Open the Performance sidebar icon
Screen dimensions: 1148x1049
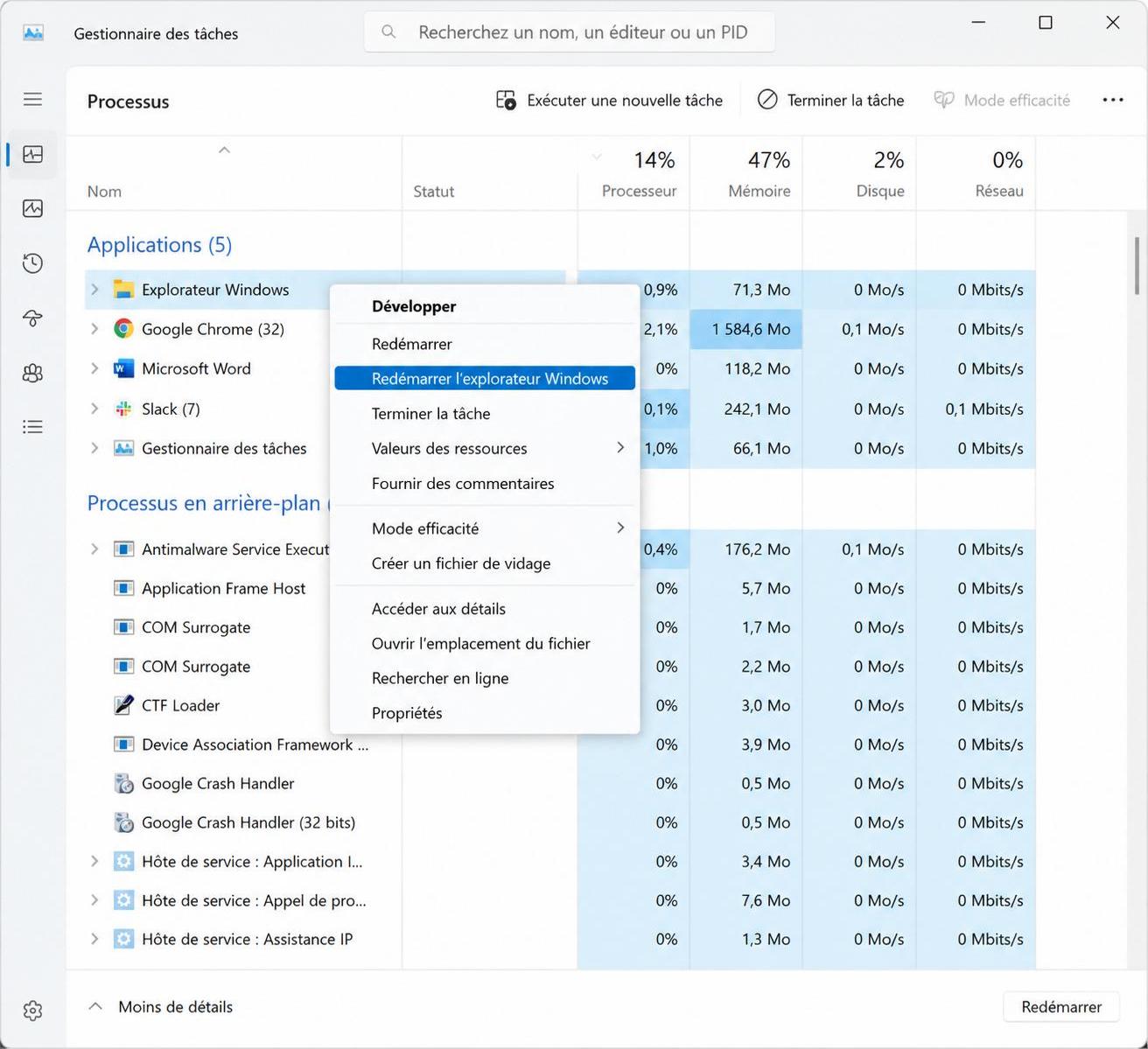point(32,208)
